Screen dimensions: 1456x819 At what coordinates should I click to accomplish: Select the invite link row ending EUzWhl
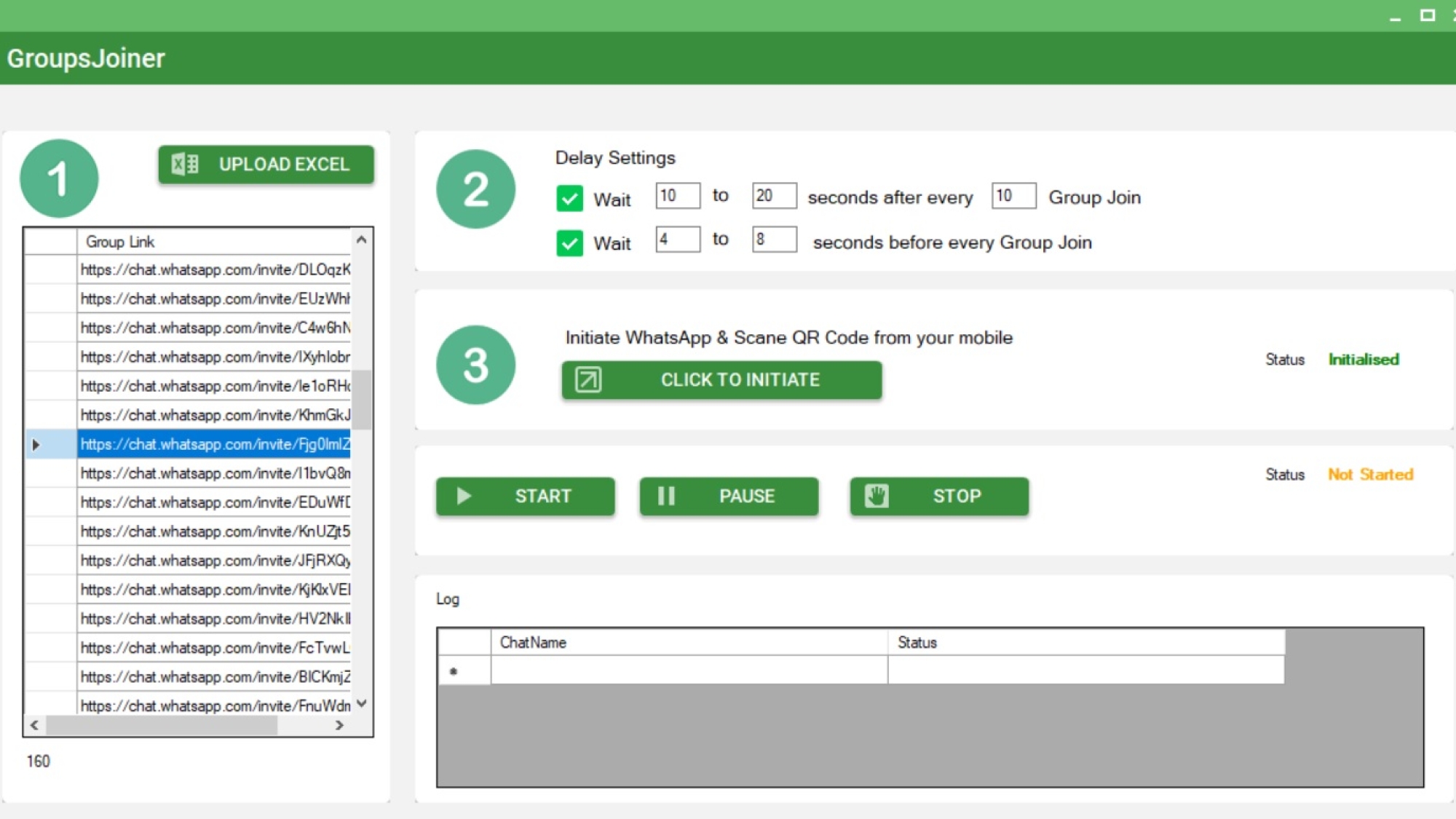[214, 299]
